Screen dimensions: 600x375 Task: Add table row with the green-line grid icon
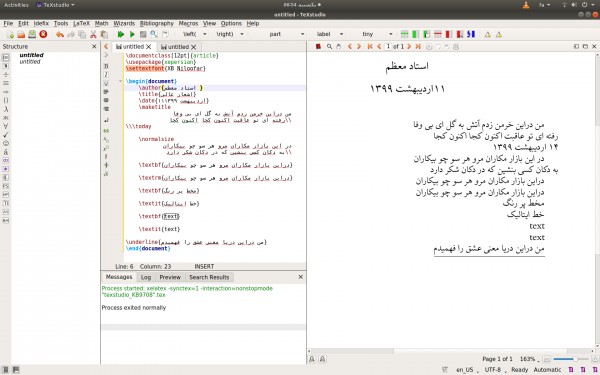coord(404,34)
